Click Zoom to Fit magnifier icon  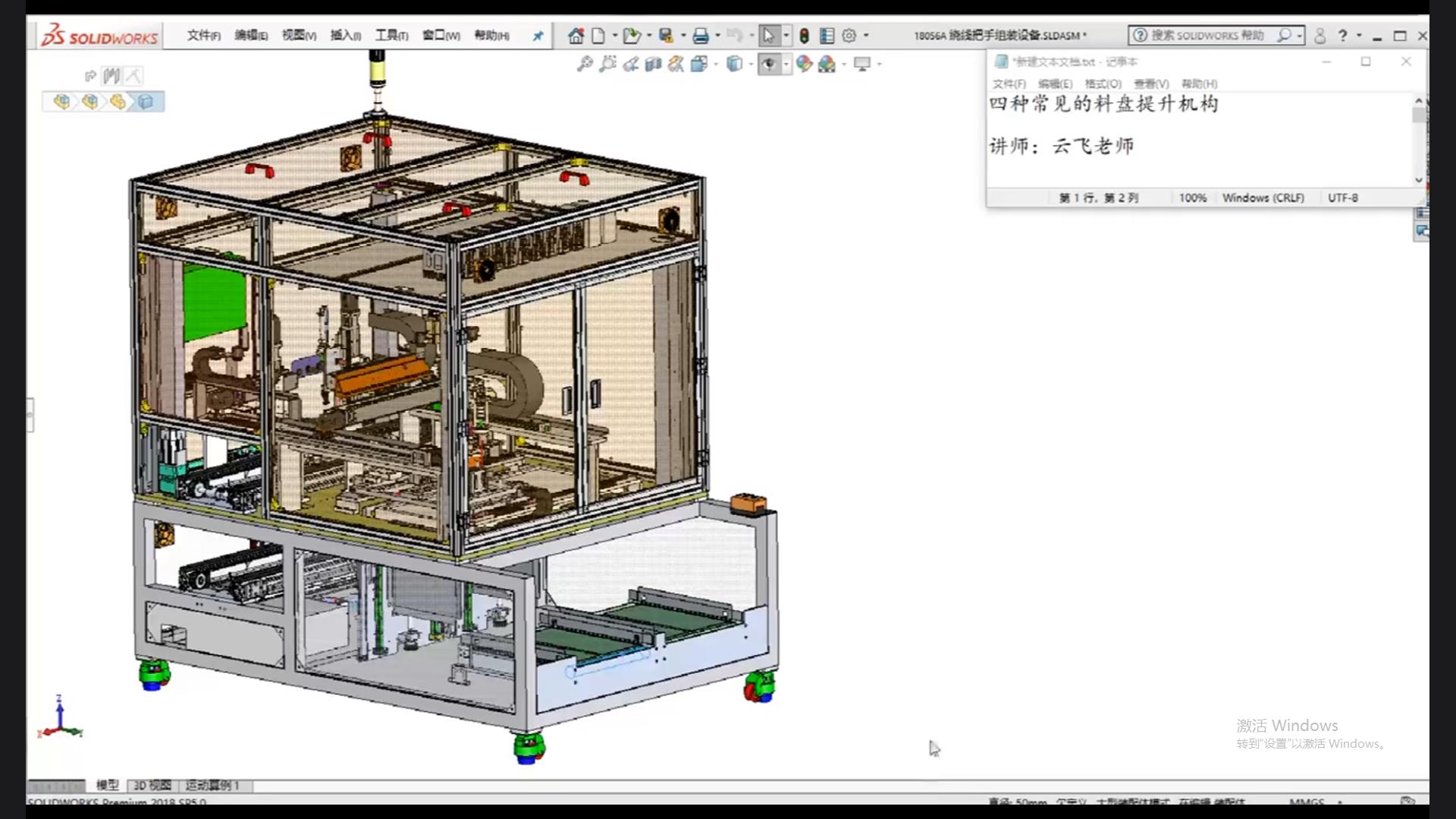point(585,64)
